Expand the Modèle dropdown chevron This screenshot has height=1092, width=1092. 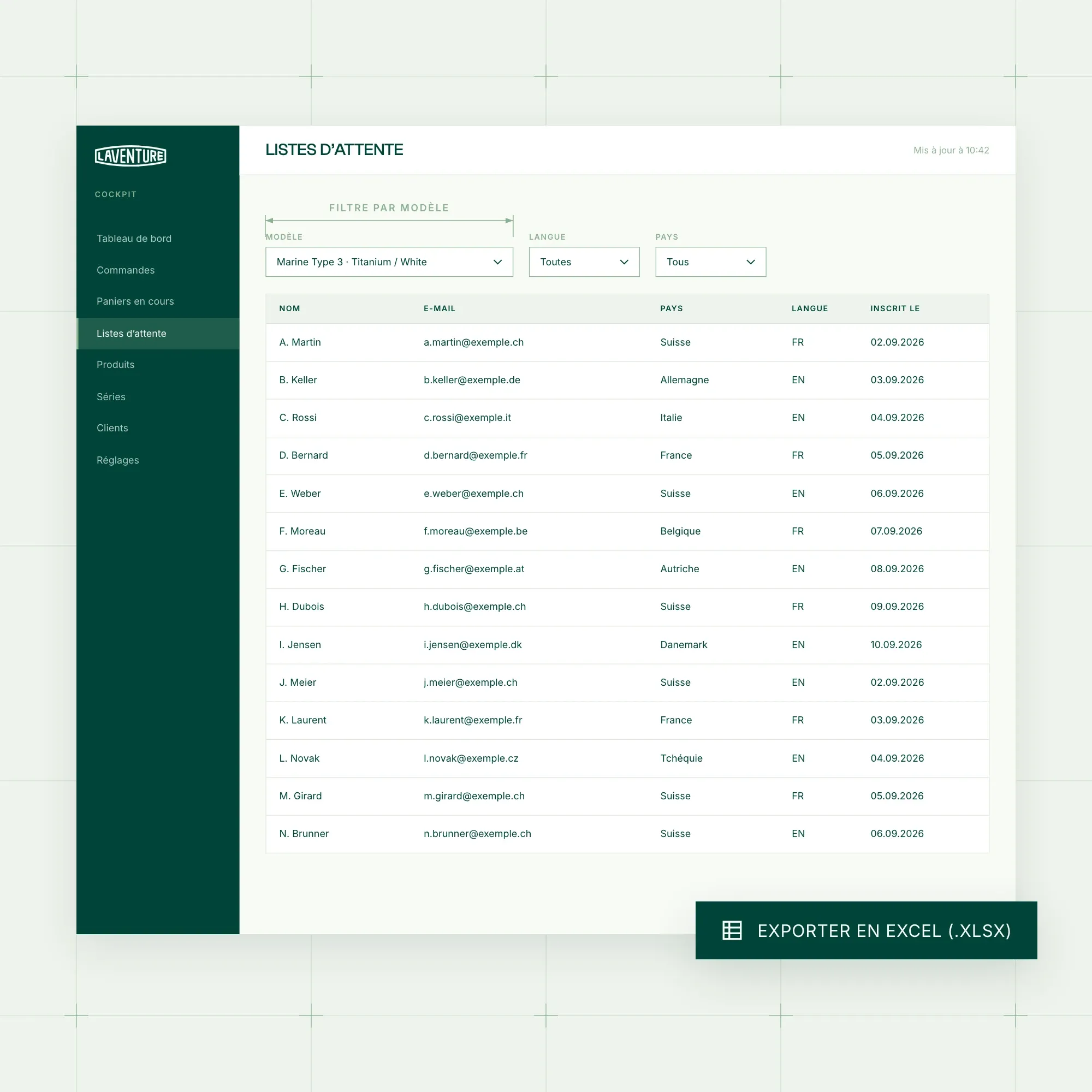point(497,262)
